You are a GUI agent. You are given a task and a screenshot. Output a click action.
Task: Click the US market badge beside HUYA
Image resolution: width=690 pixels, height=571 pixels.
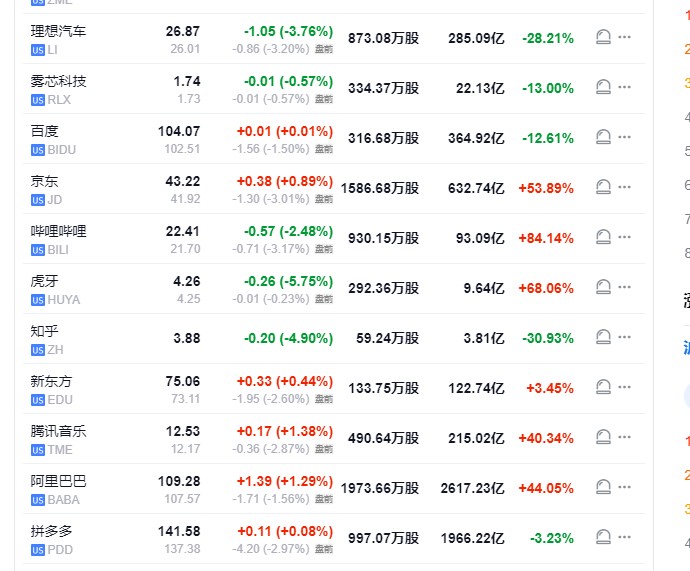coord(38,299)
